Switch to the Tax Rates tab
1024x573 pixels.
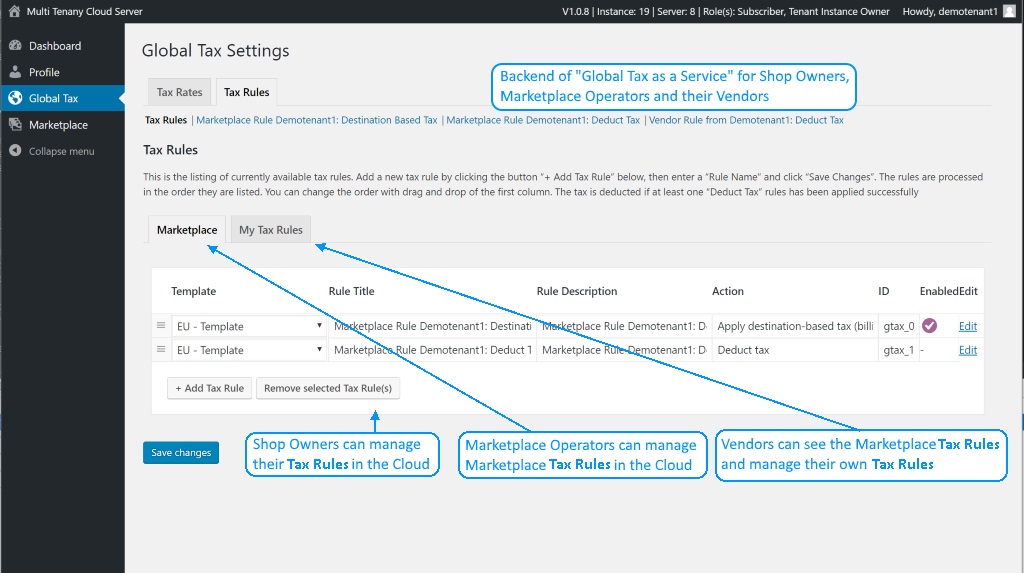179,92
